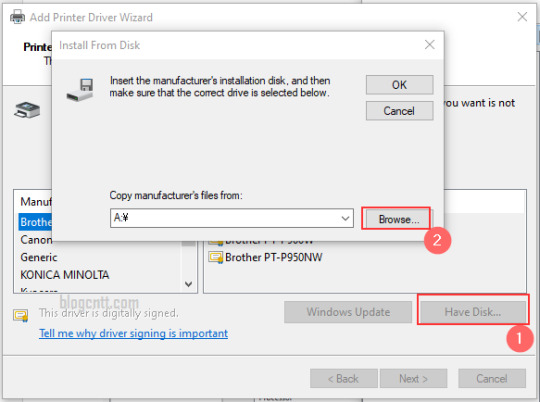Select Canon in the manufacturer list

(x=36, y=240)
